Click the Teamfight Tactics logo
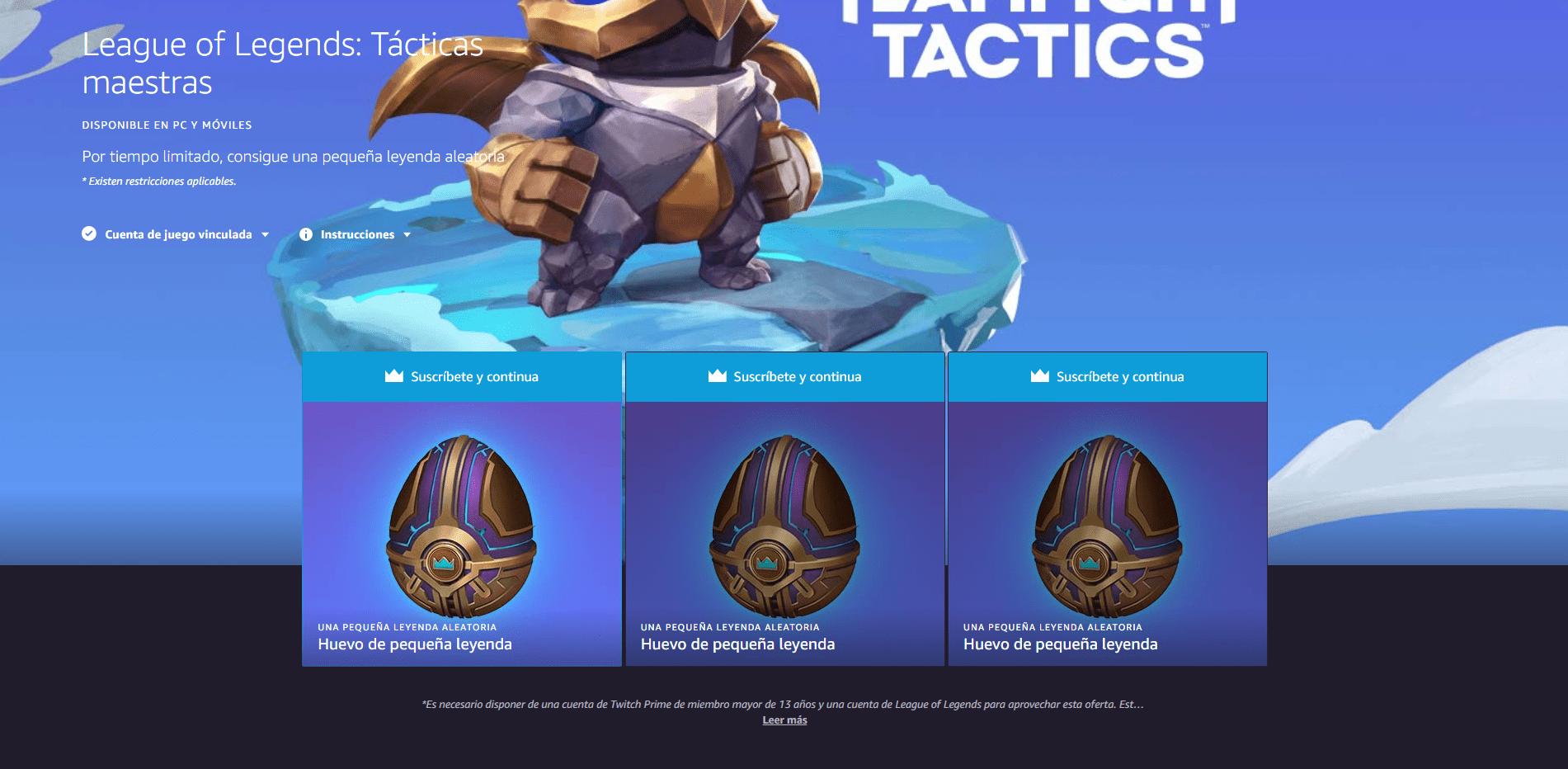The height and width of the screenshot is (769, 1568). [x=1039, y=40]
